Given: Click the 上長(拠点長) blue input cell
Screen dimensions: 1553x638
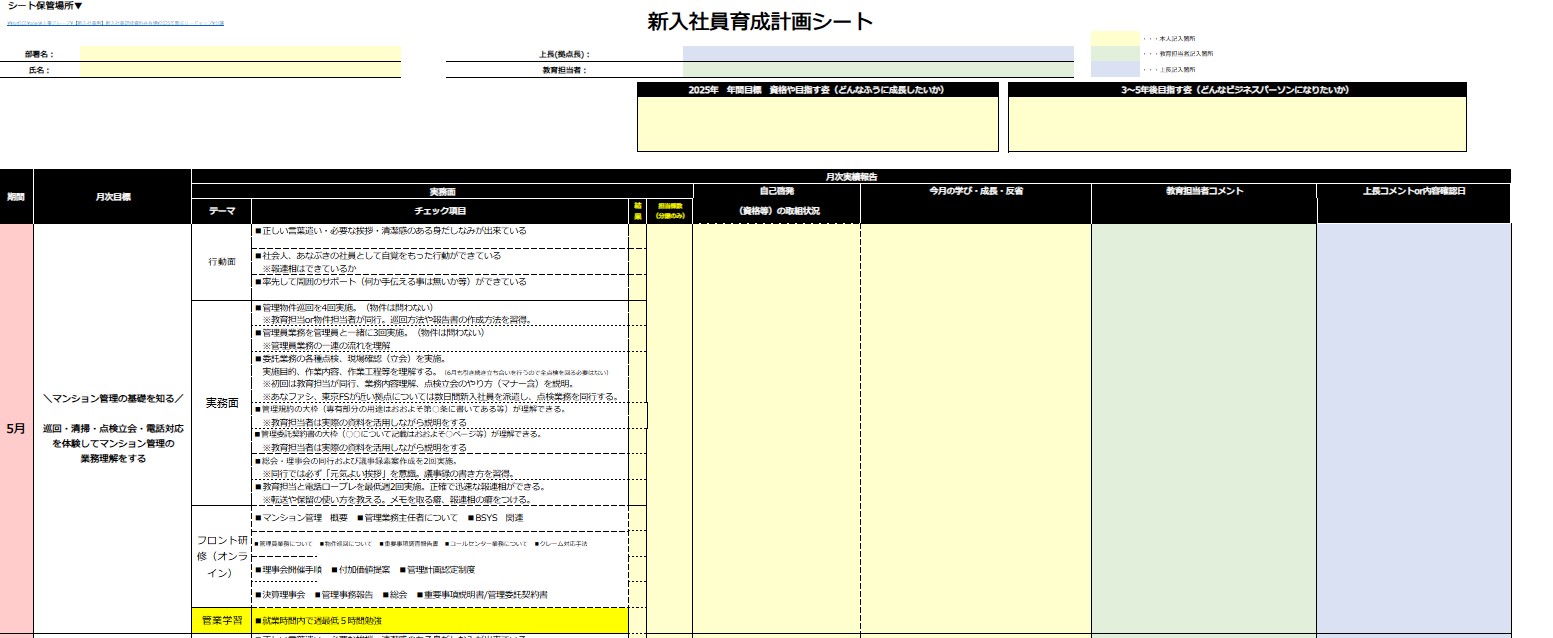Looking at the screenshot, I should [x=877, y=54].
